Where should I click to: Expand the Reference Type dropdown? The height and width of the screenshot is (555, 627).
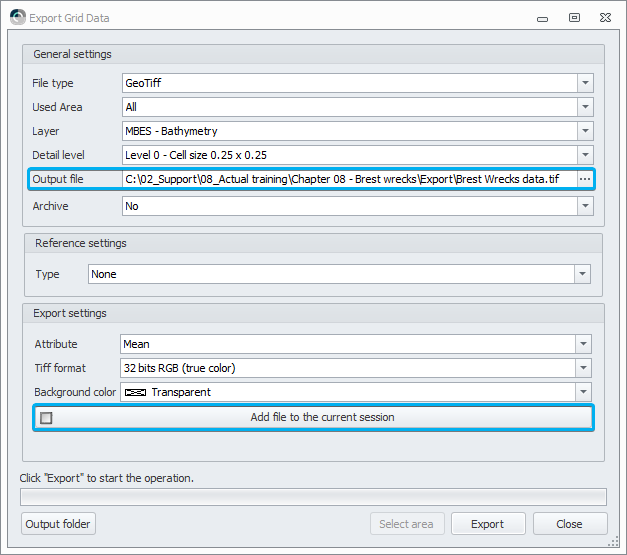(582, 274)
